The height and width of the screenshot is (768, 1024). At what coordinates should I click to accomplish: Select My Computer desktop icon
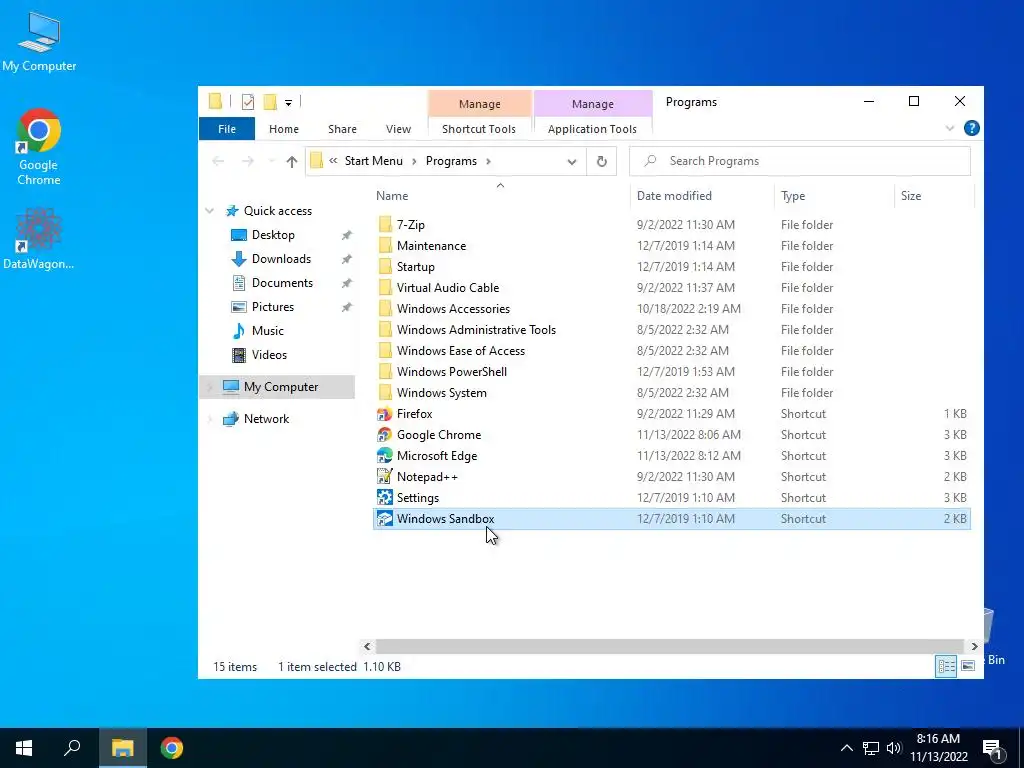(x=39, y=42)
